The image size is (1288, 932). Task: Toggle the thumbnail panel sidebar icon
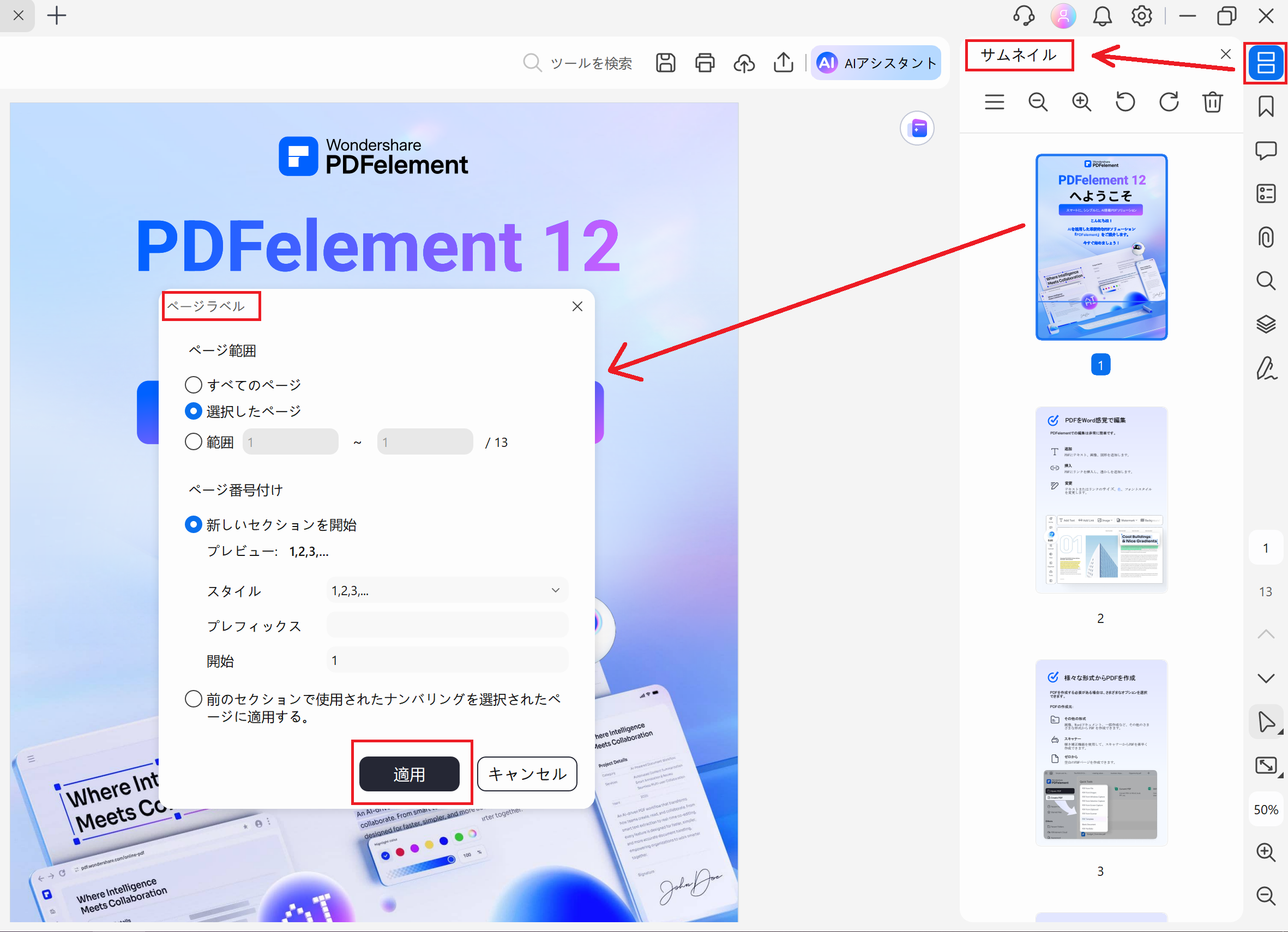click(1266, 63)
